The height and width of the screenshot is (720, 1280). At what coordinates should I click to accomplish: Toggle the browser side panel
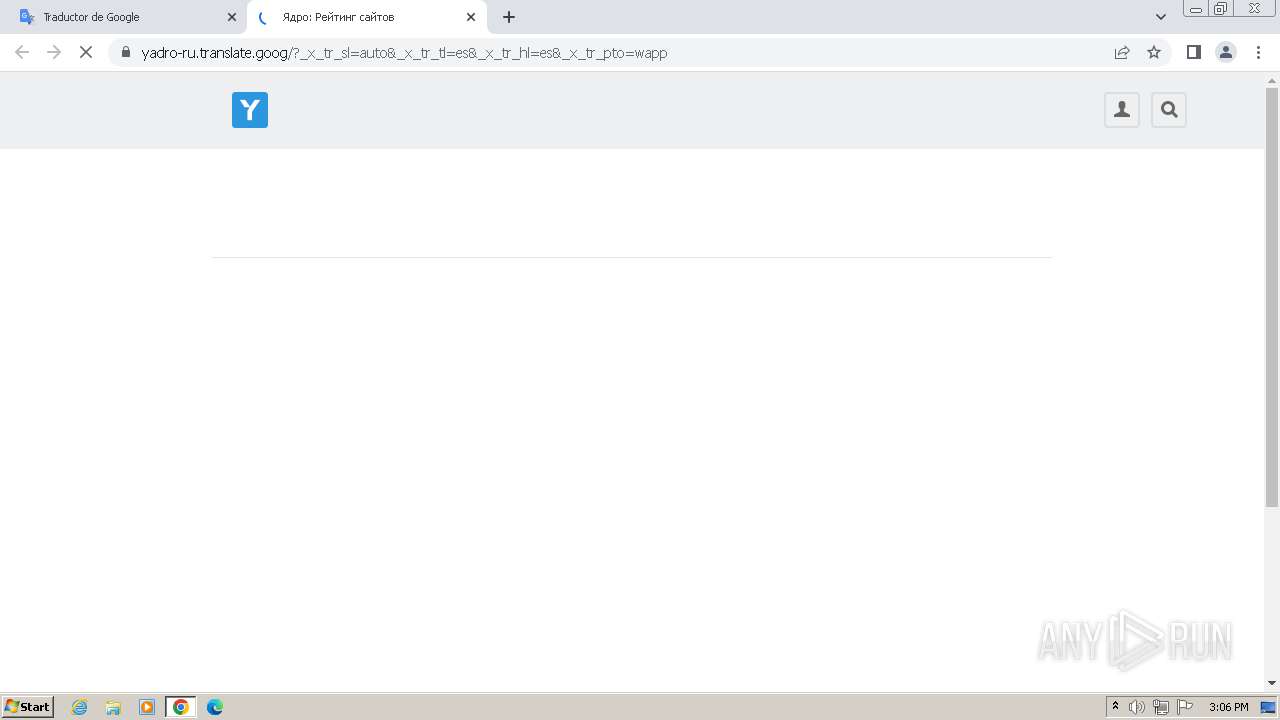click(x=1193, y=52)
